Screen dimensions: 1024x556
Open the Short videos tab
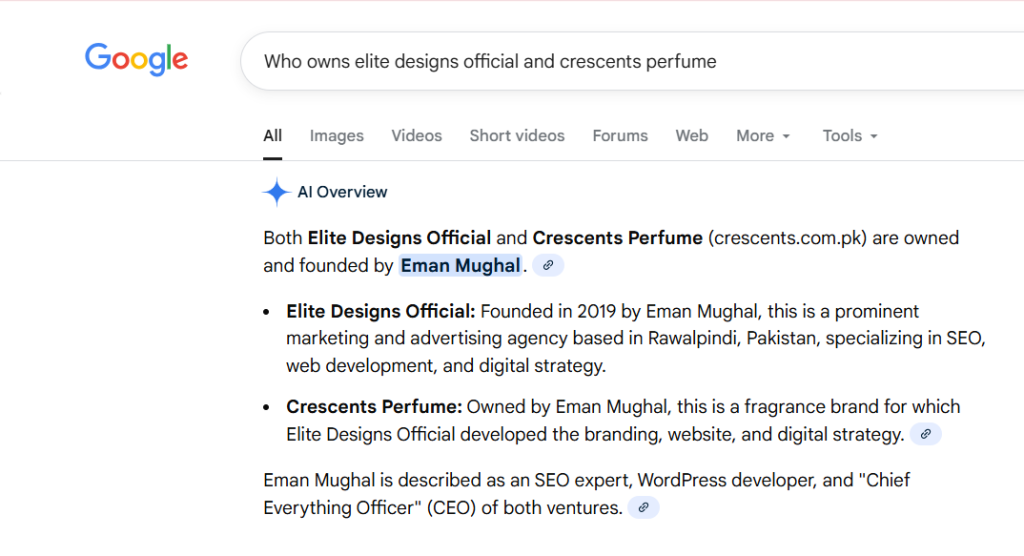coord(517,136)
